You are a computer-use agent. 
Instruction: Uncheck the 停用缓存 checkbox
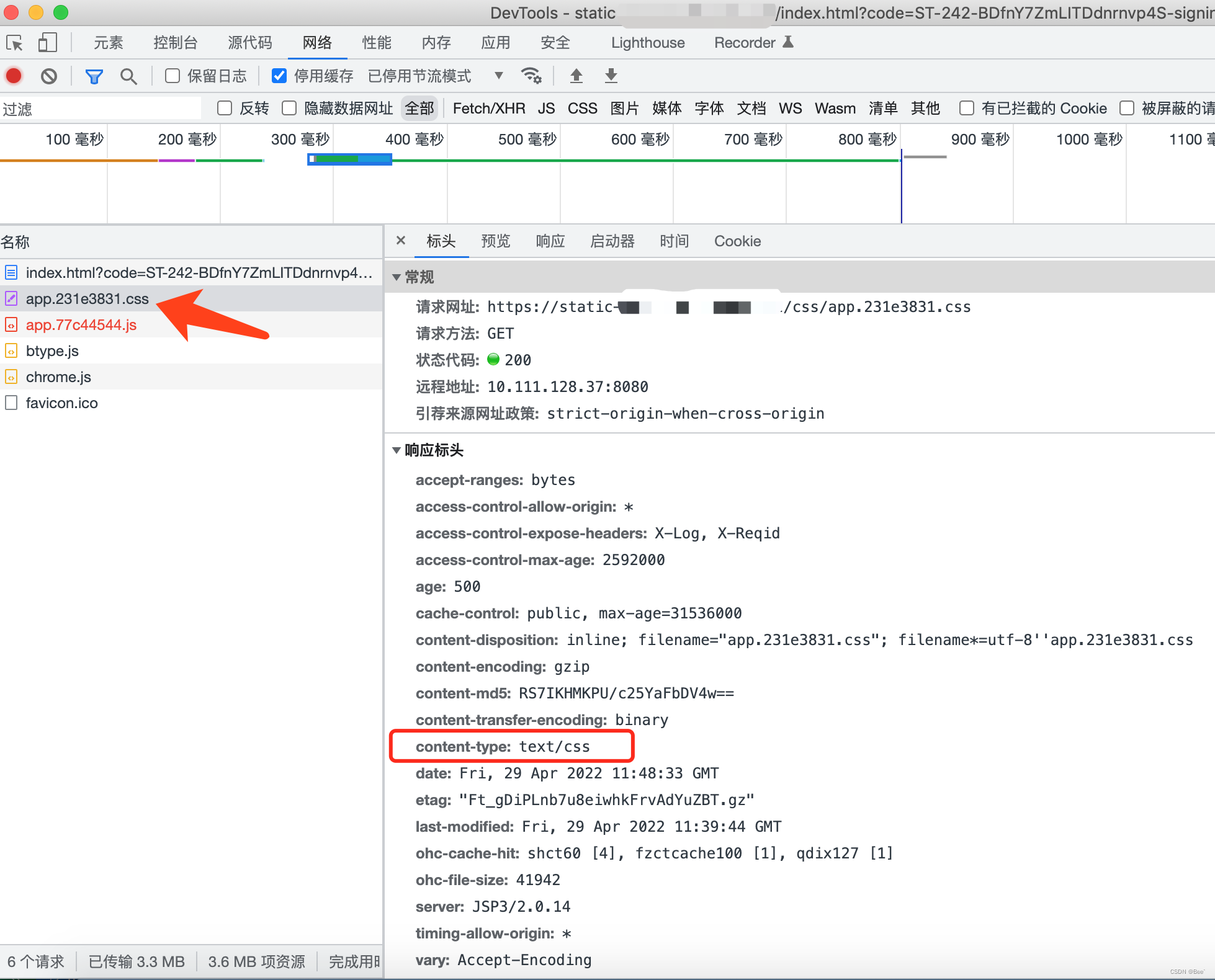point(279,76)
